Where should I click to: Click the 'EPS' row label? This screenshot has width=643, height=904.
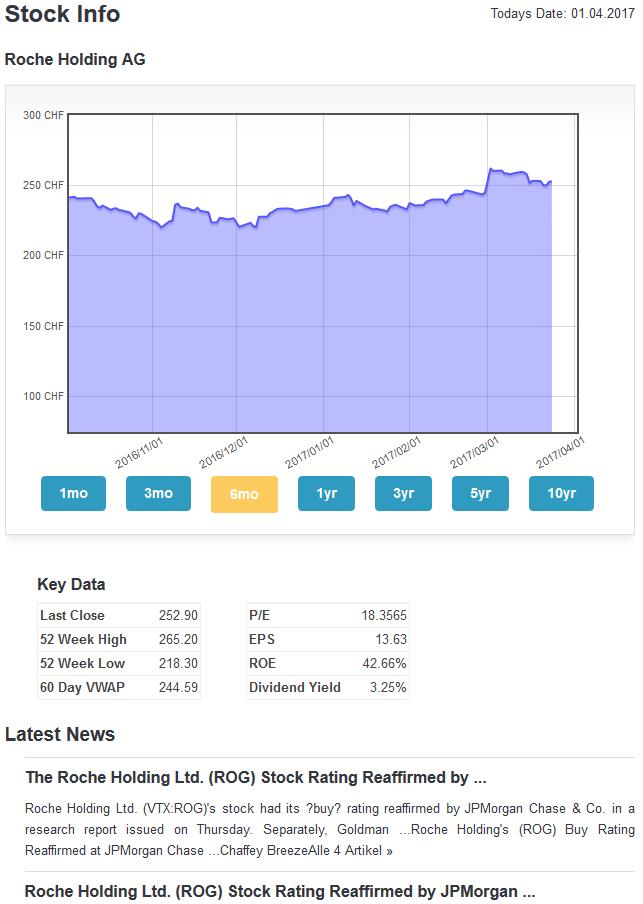click(x=262, y=639)
